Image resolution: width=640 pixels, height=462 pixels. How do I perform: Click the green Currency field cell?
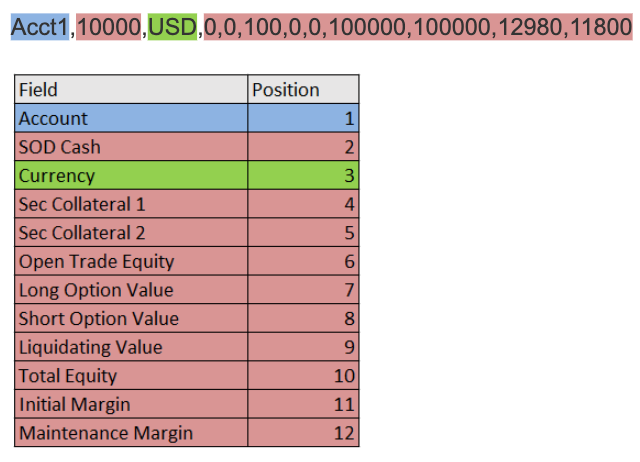point(131,175)
